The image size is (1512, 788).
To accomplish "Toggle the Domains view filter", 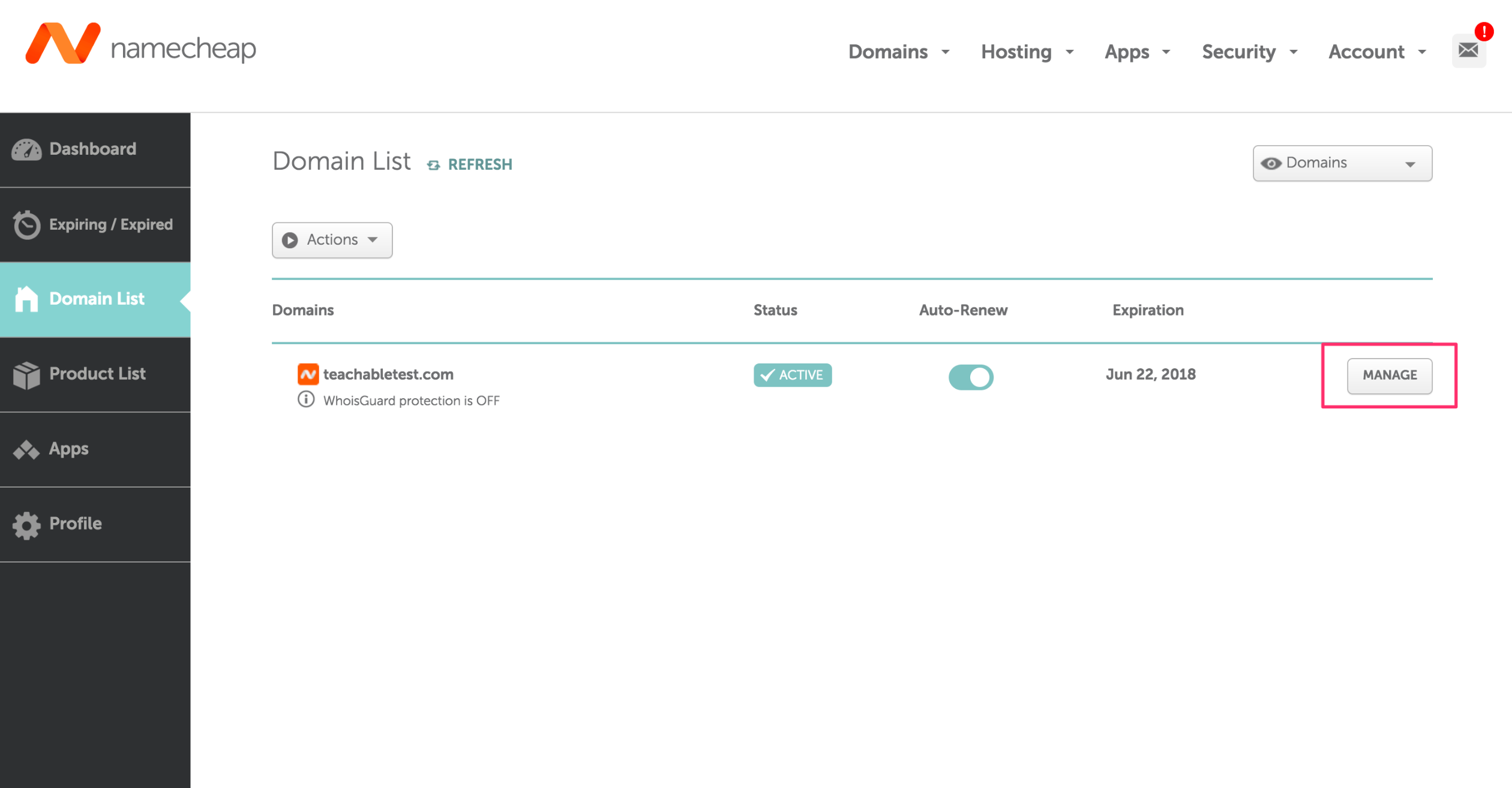I will tap(1341, 163).
